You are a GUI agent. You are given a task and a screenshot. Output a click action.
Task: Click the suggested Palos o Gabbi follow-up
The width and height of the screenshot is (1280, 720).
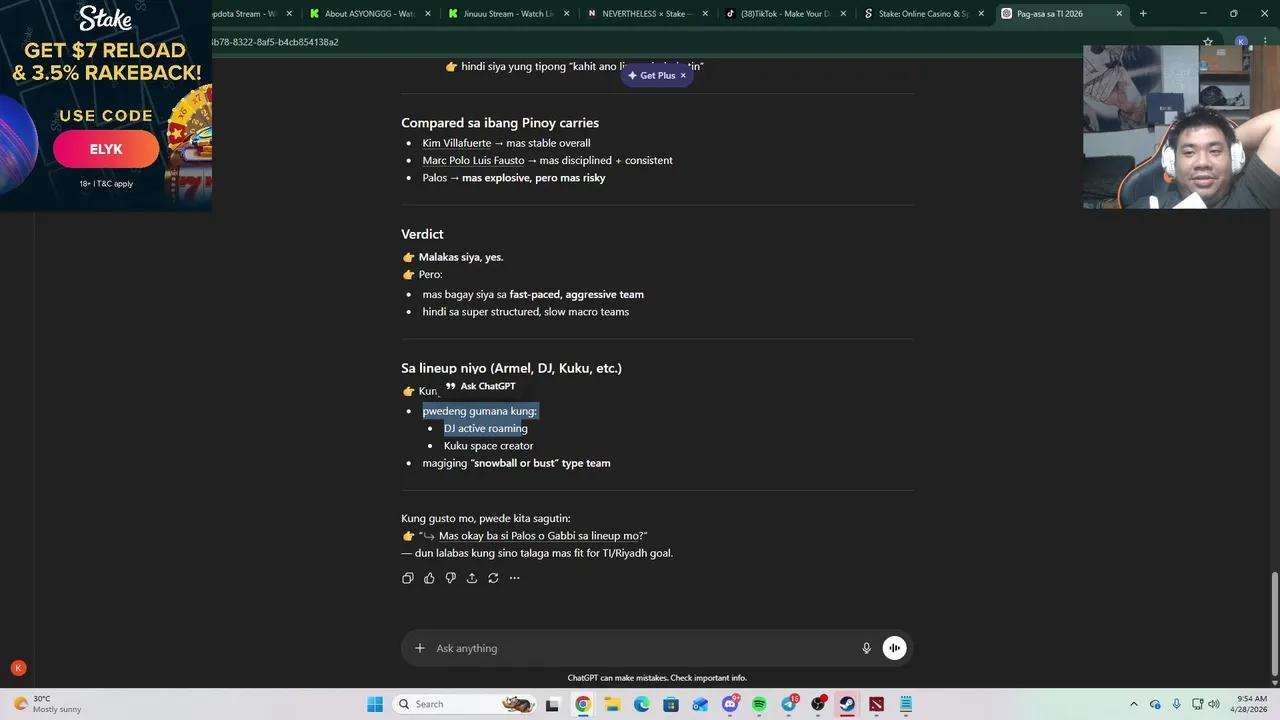[541, 536]
